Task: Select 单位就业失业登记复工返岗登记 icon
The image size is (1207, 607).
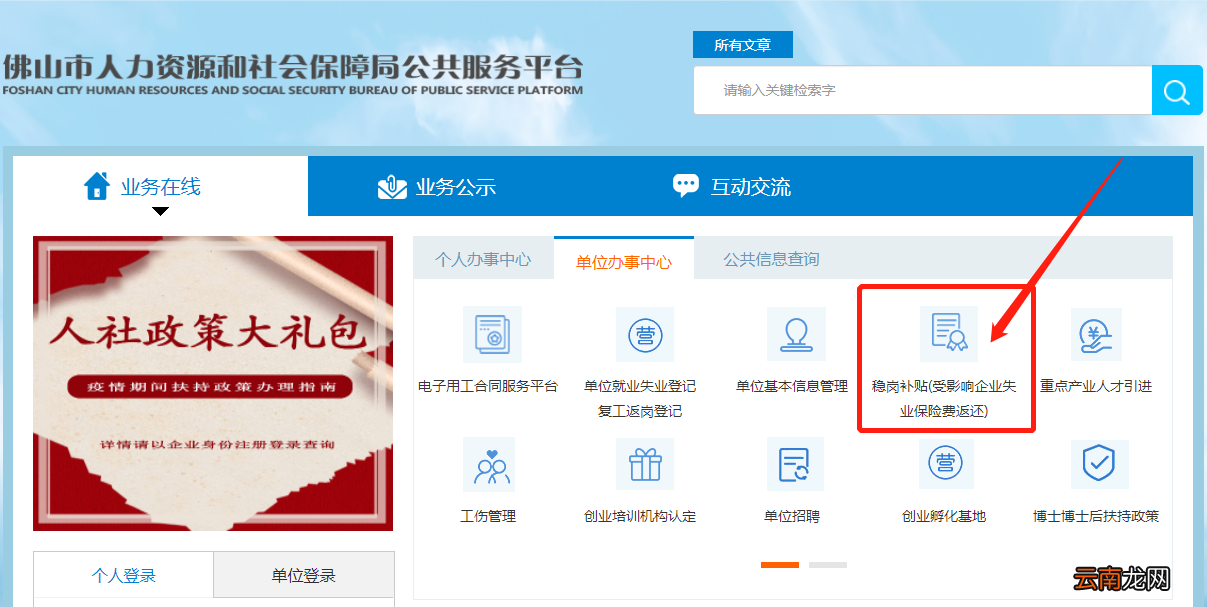Action: (x=645, y=335)
